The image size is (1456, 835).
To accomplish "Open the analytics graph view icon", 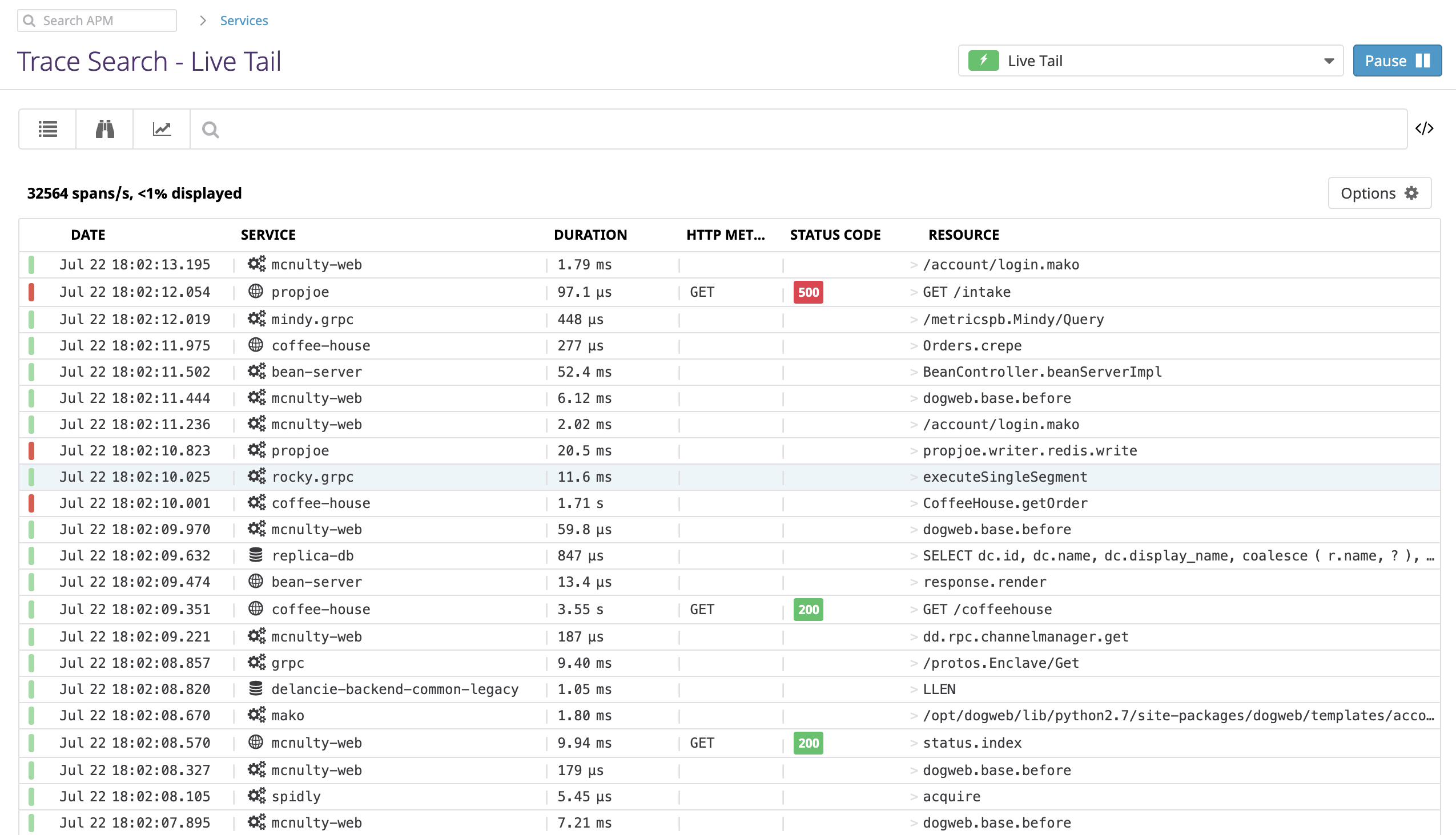I will click(x=161, y=128).
